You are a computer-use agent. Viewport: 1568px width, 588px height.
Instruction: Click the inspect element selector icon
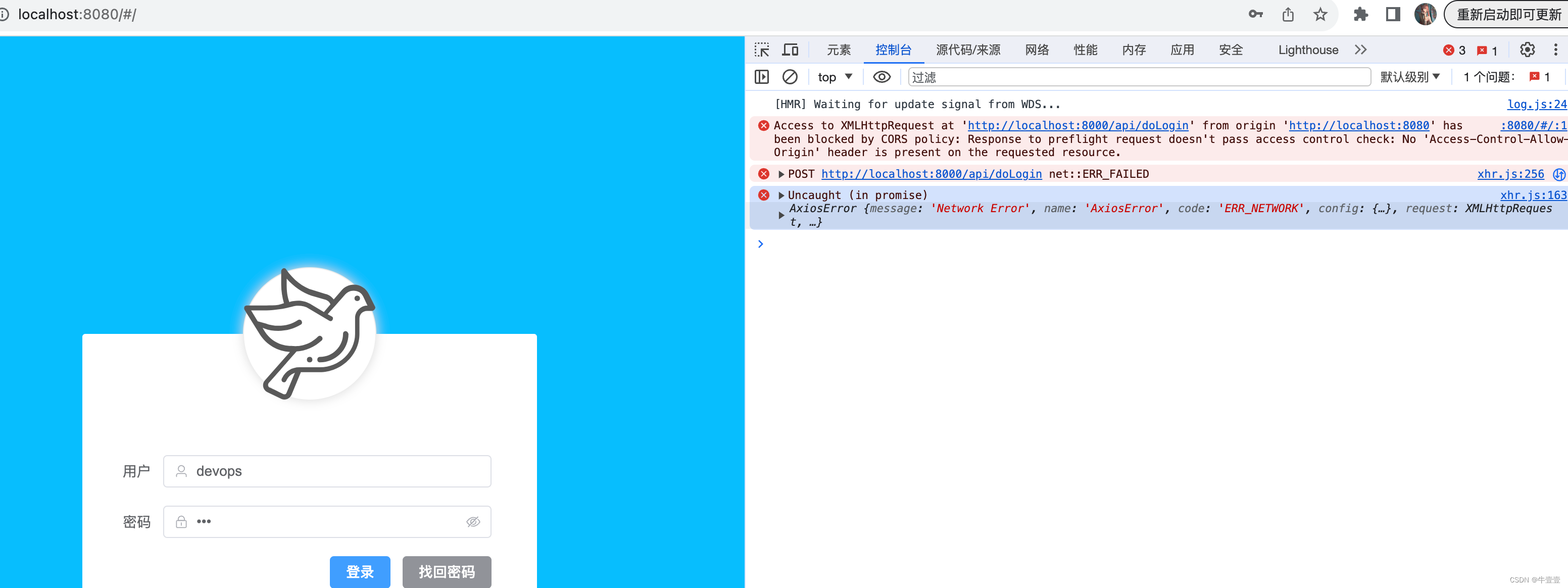pos(761,50)
